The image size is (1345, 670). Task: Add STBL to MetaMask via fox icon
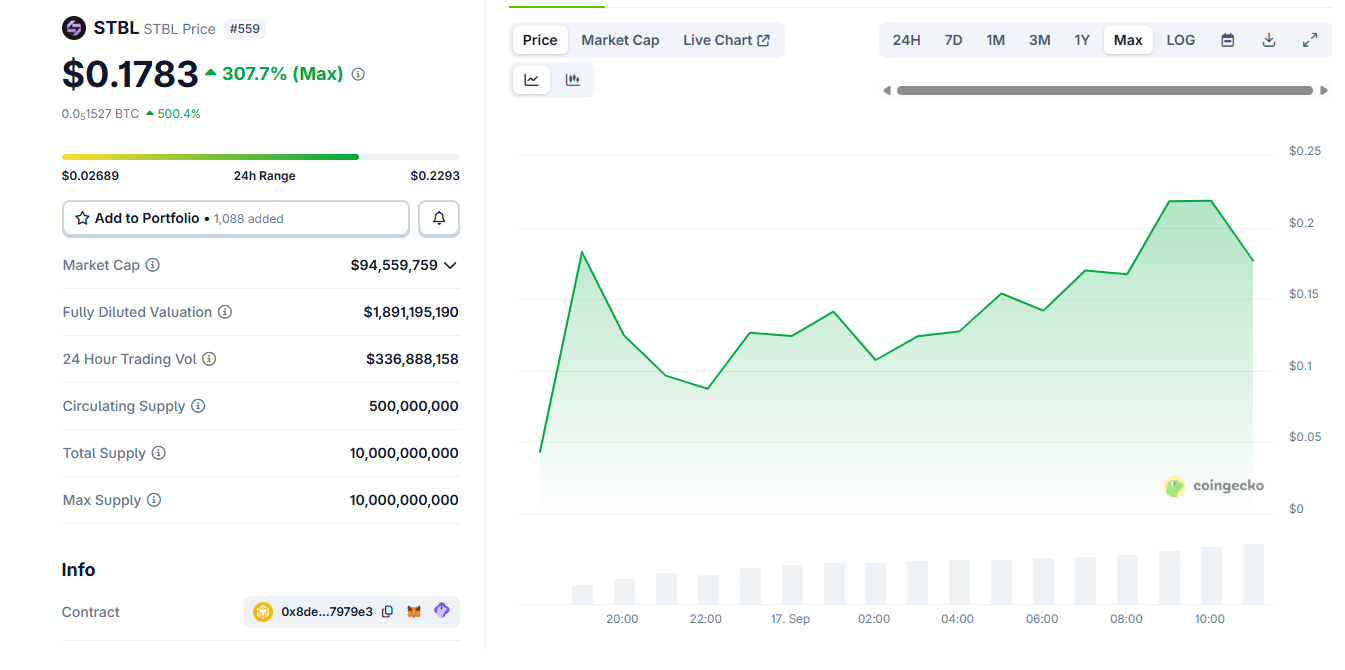(415, 611)
